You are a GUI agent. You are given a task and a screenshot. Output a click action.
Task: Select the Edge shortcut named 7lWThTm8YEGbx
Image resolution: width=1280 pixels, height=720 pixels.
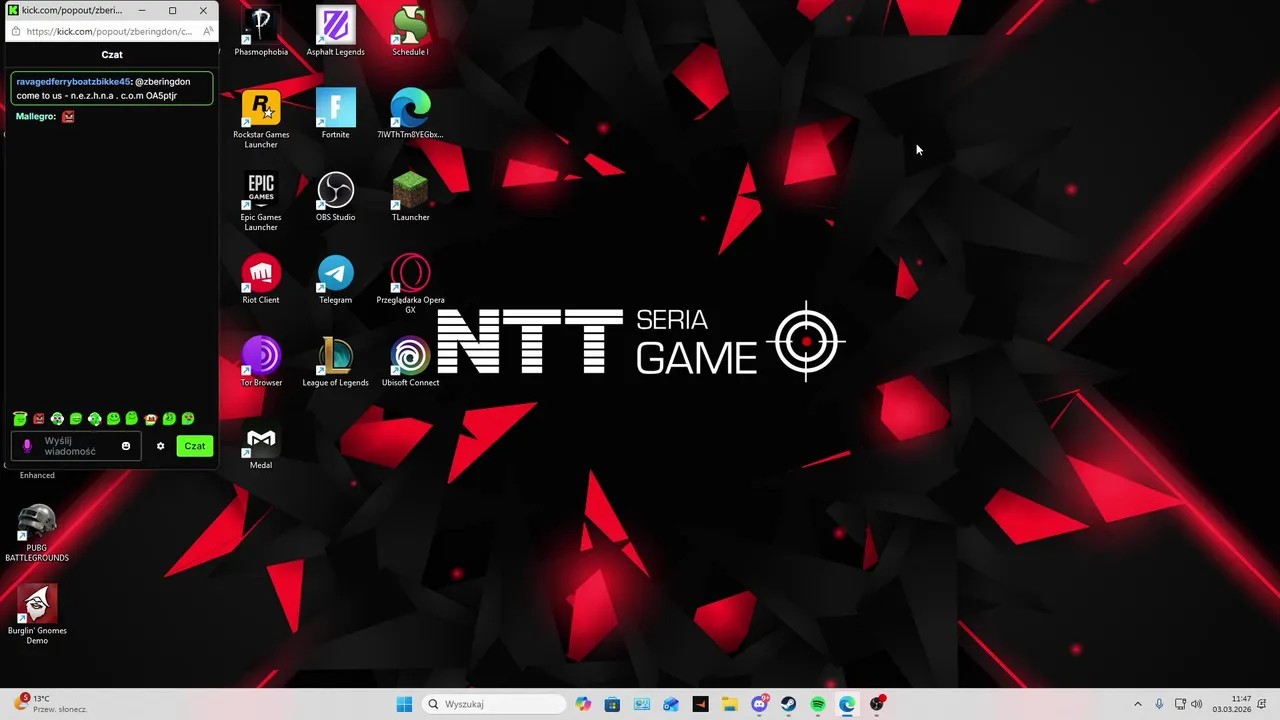pyautogui.click(x=410, y=114)
